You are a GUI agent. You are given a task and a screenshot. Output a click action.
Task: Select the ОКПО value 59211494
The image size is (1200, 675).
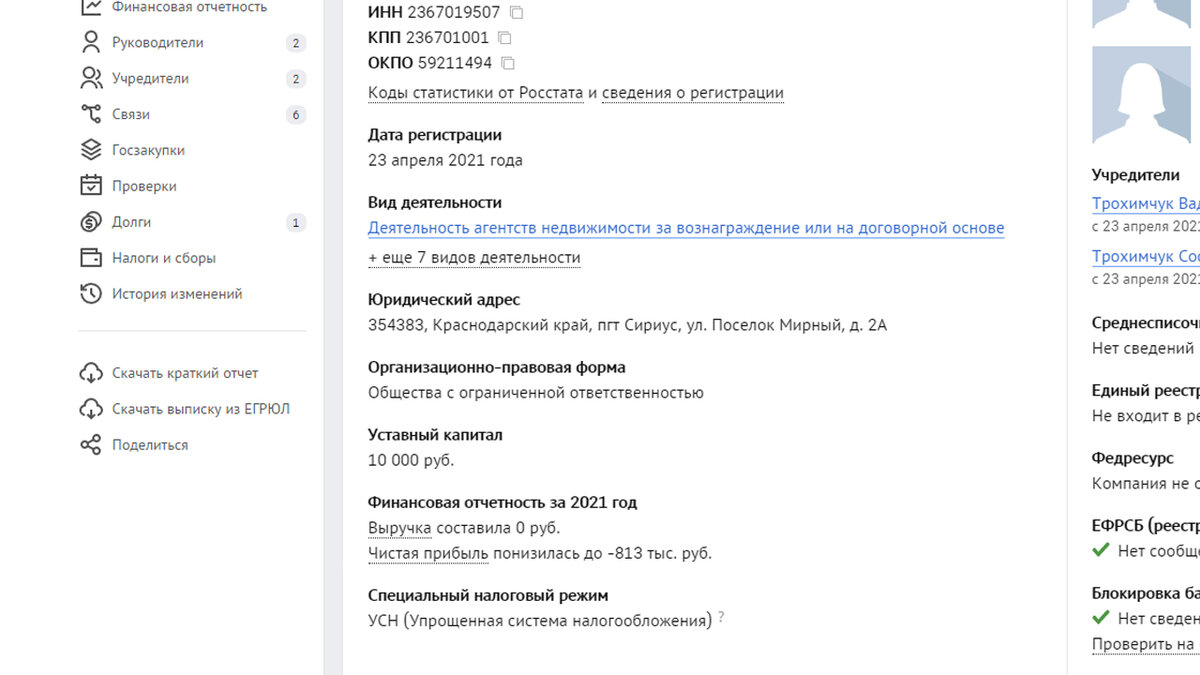pos(455,63)
